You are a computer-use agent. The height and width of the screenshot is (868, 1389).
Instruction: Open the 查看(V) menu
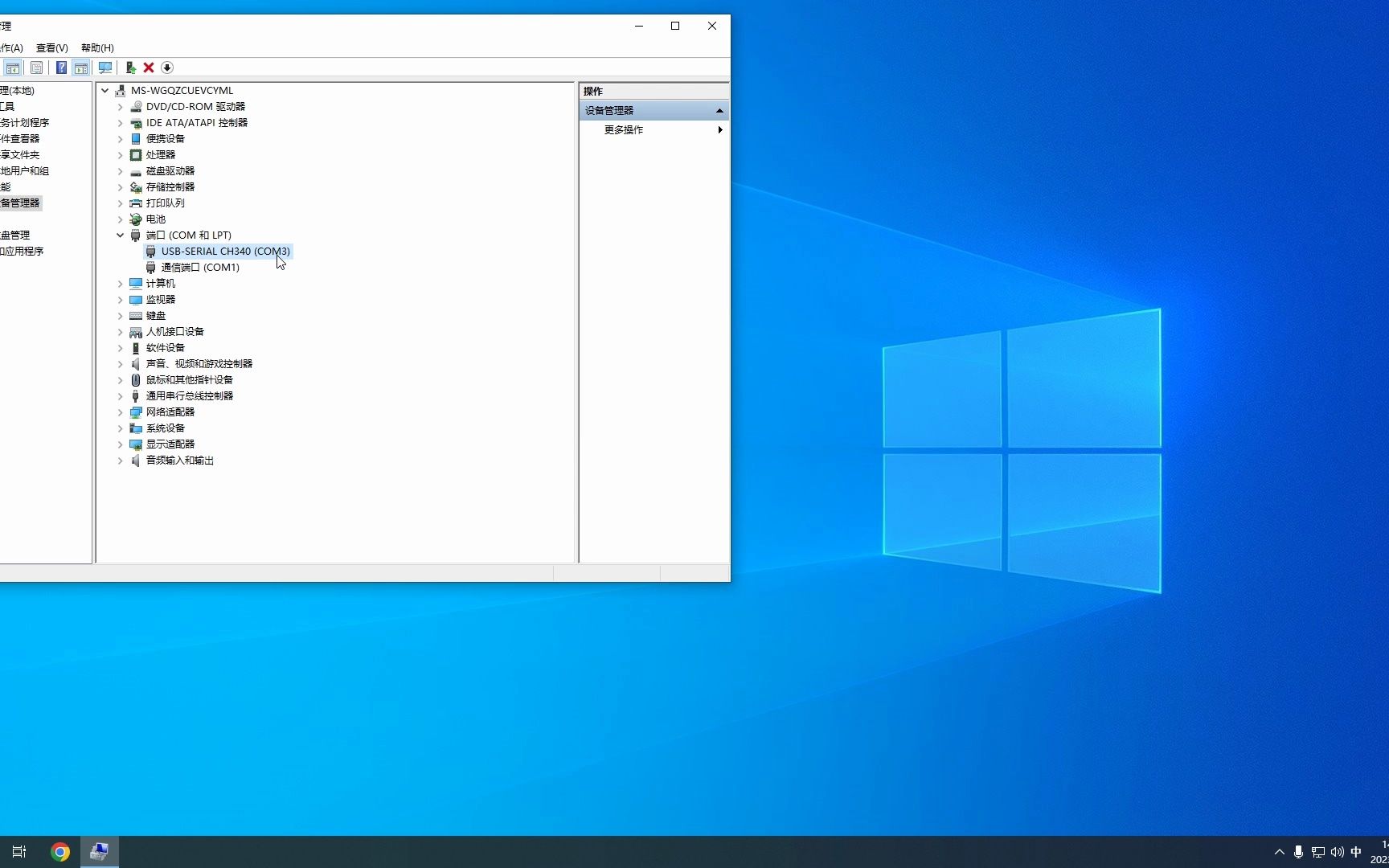click(52, 48)
